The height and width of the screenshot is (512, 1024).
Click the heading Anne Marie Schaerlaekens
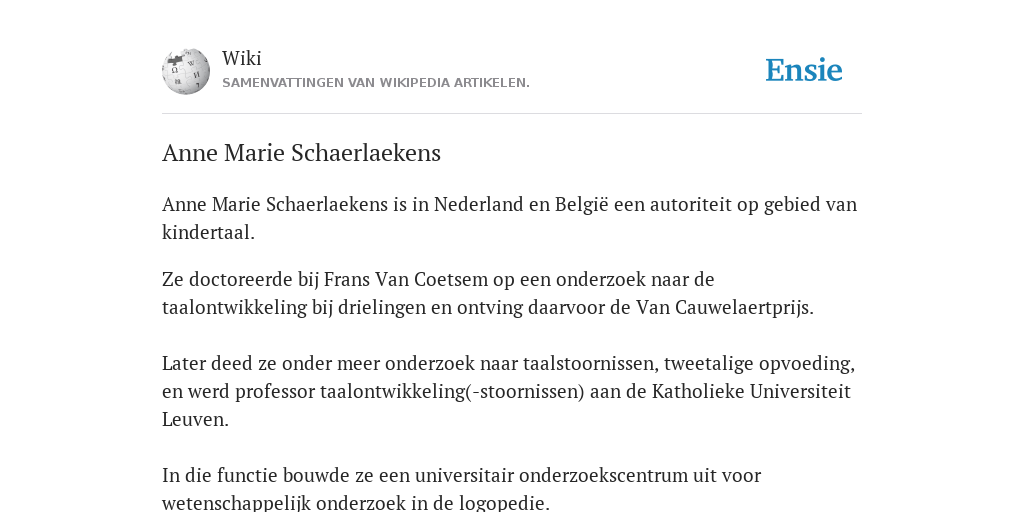click(301, 153)
